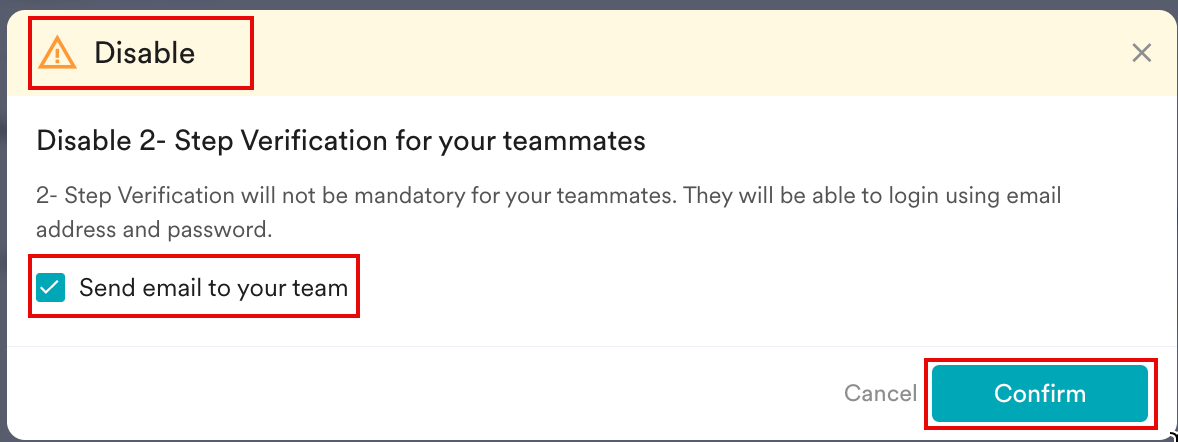Click the "Disable" title text

click(x=144, y=53)
